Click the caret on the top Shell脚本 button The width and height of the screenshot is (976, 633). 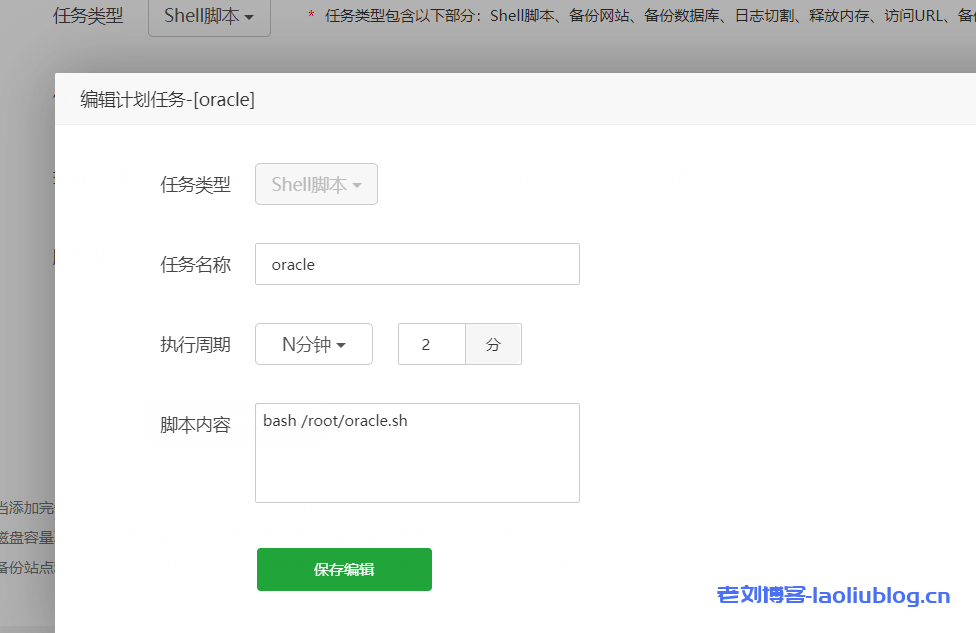[x=249, y=18]
